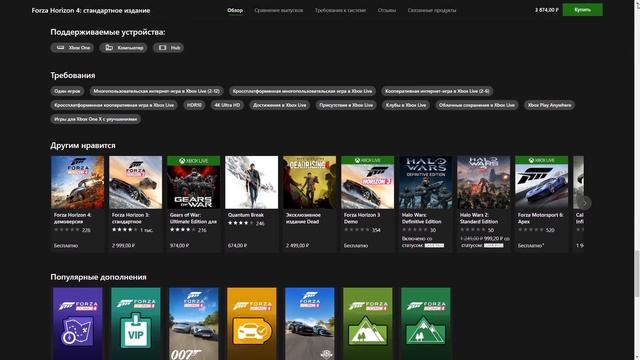The height and width of the screenshot is (360, 640).
Task: Click the Облачные сохранения в Xbox Live tag
Action: (477, 105)
